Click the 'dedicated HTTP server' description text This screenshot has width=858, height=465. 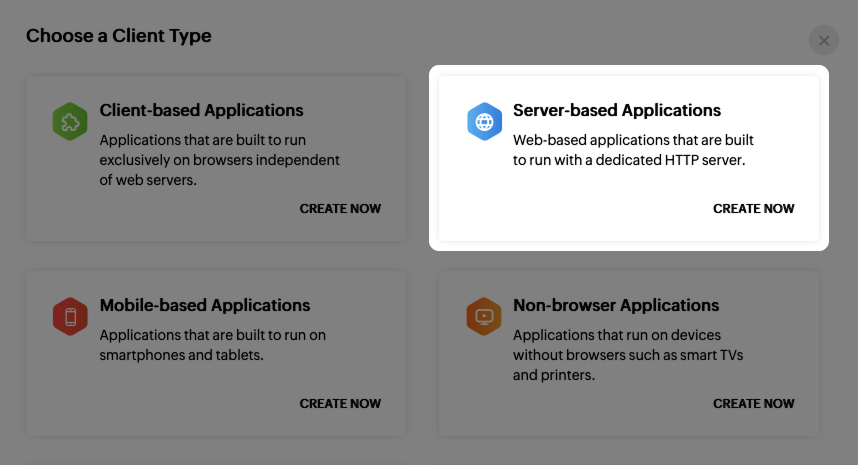pos(630,160)
